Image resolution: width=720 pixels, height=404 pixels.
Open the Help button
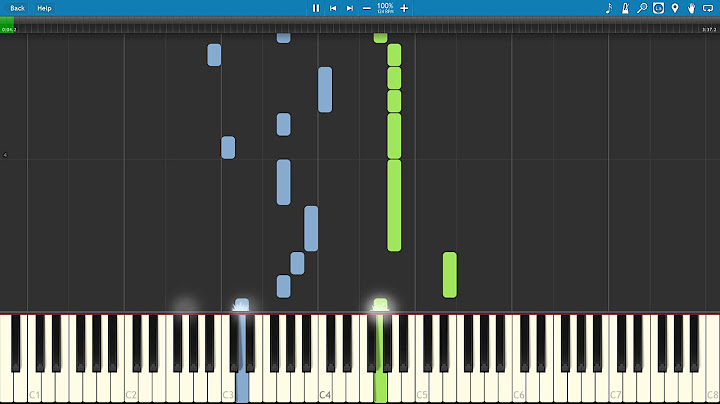click(x=44, y=8)
